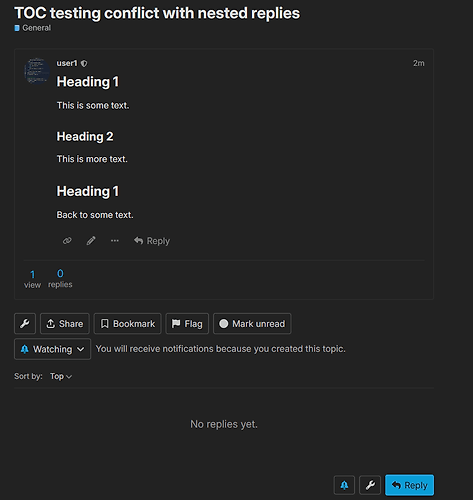Click the bell notification button beside bottom Reply
This screenshot has height=500, width=473.
click(344, 485)
